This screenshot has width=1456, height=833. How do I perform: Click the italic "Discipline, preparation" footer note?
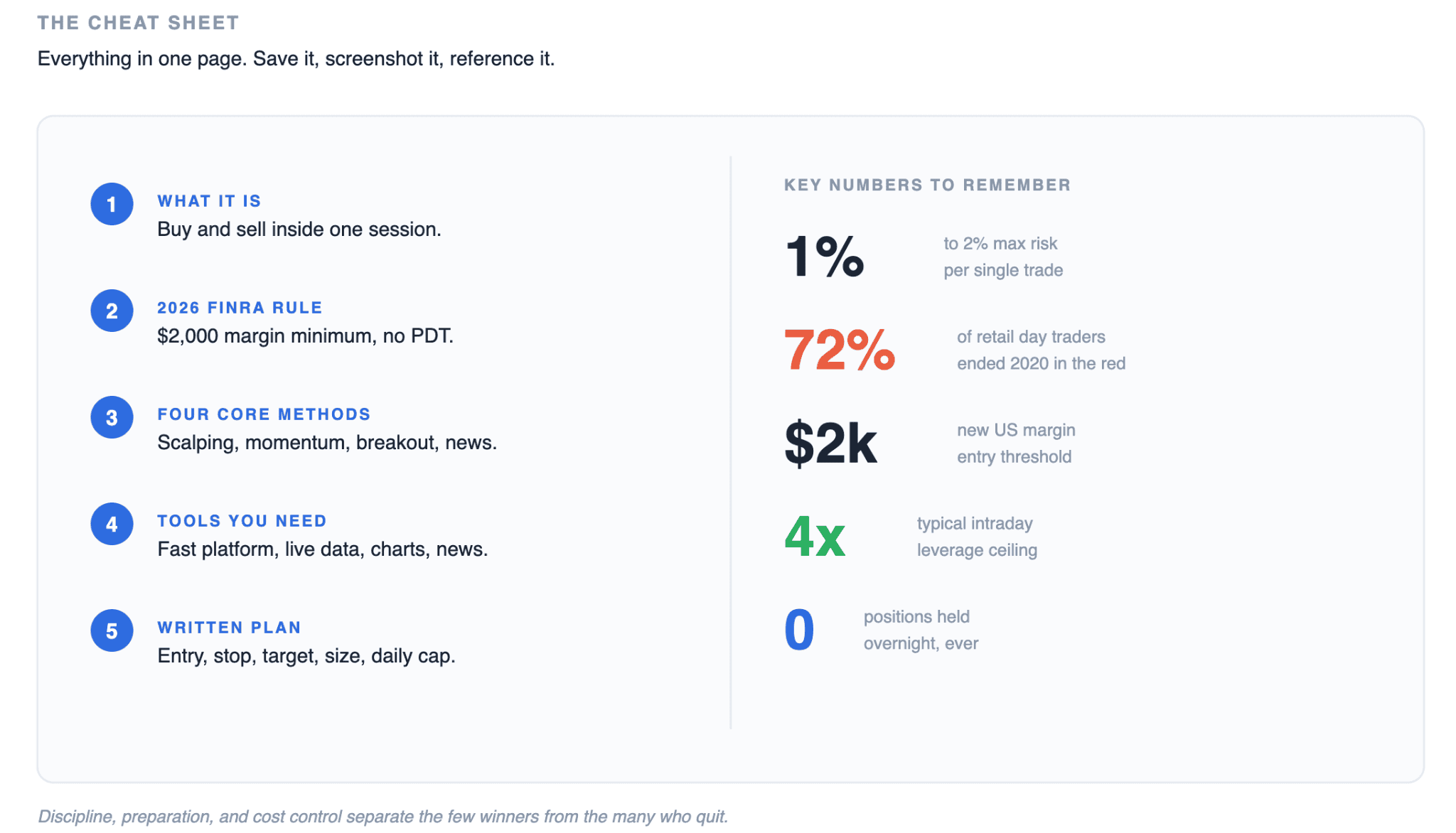click(382, 816)
